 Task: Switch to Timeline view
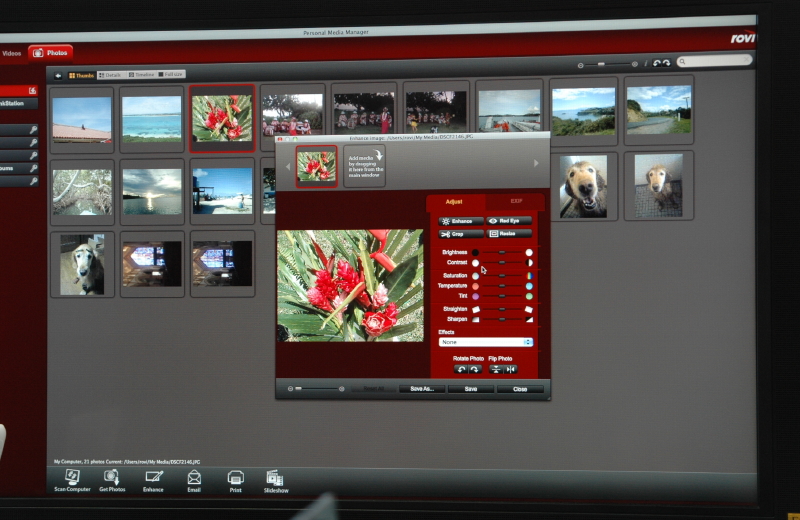pos(141,75)
